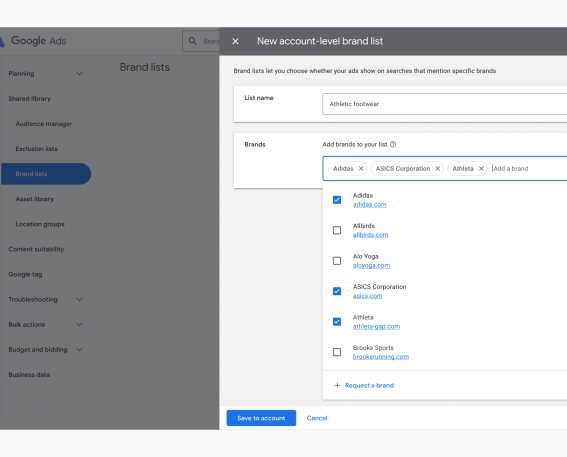Click the Brooks Sports brand name
The height and width of the screenshot is (457, 567).
coord(373,348)
